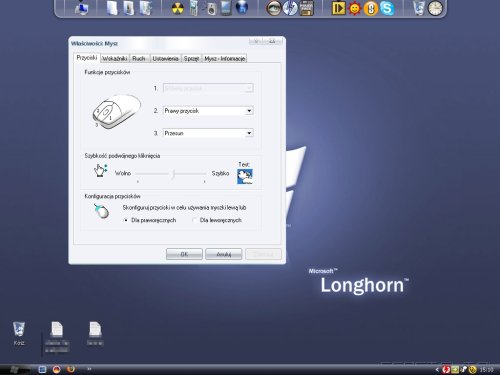Click the double-click speed slider thumb
The image size is (500, 375).
tap(173, 174)
